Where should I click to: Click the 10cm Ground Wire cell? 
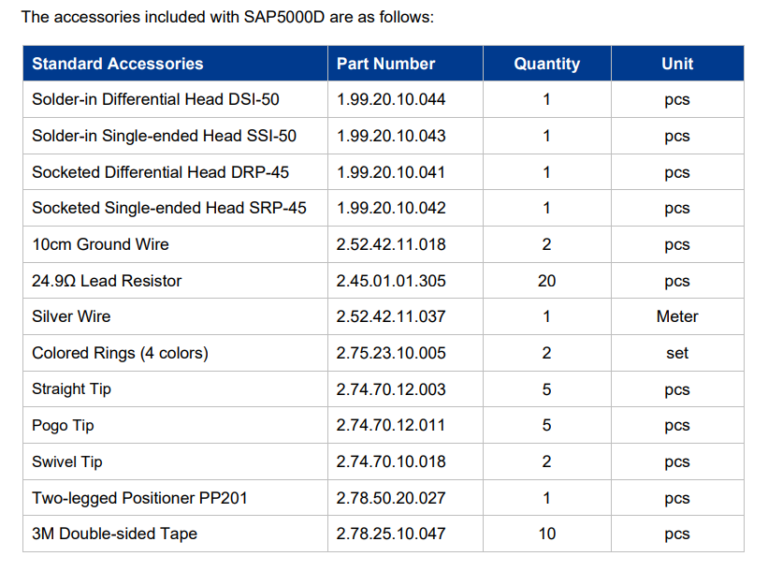coord(100,244)
